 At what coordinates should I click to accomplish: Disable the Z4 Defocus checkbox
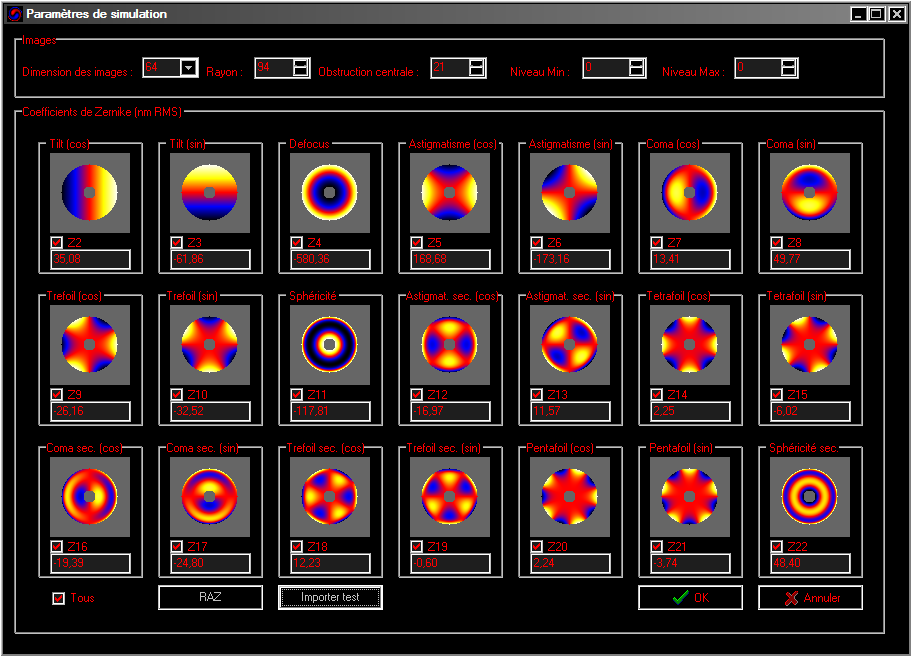[x=297, y=242]
